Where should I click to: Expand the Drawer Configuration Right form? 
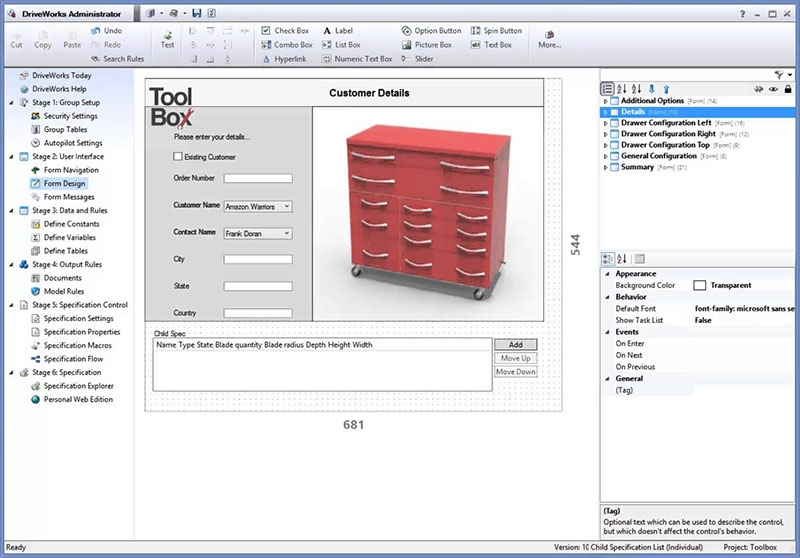[x=605, y=134]
